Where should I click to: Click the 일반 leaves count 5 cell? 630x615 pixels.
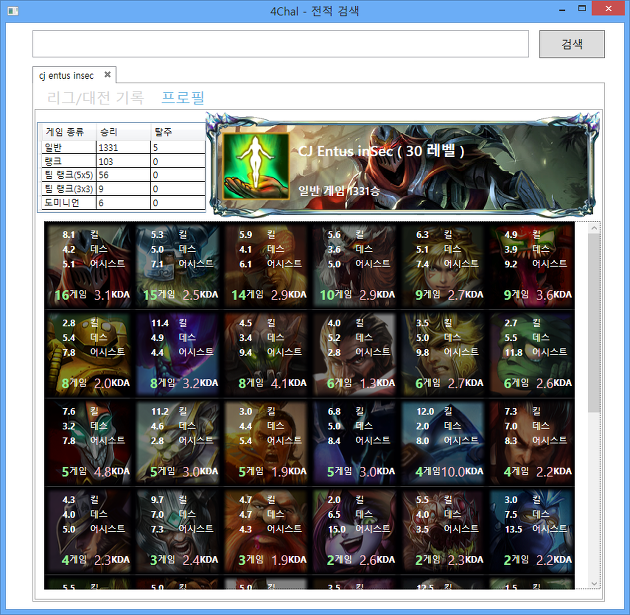pos(178,147)
